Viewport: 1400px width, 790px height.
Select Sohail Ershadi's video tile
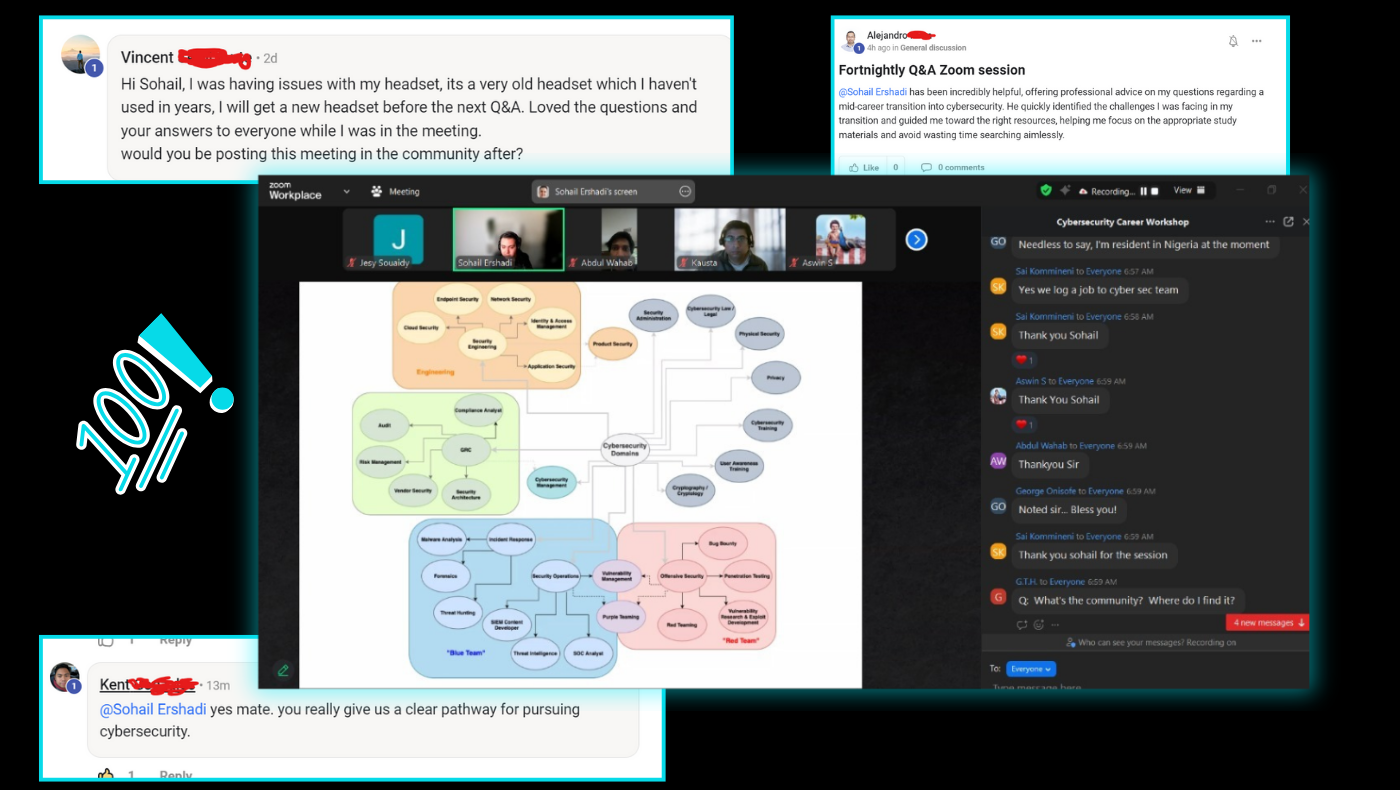tap(509, 240)
